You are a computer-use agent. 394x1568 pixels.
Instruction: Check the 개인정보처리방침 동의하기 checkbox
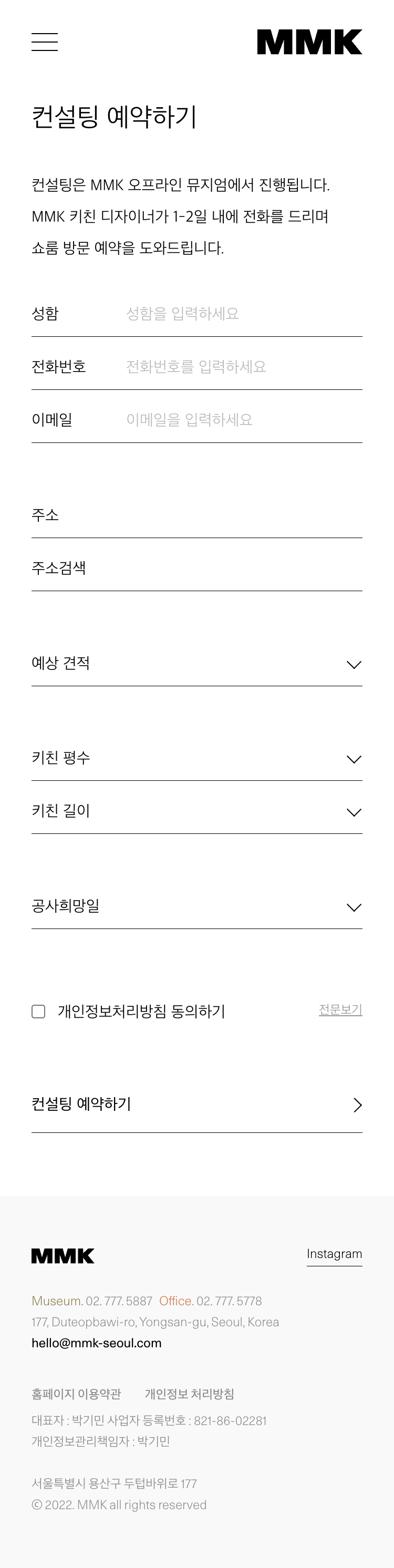(38, 1011)
